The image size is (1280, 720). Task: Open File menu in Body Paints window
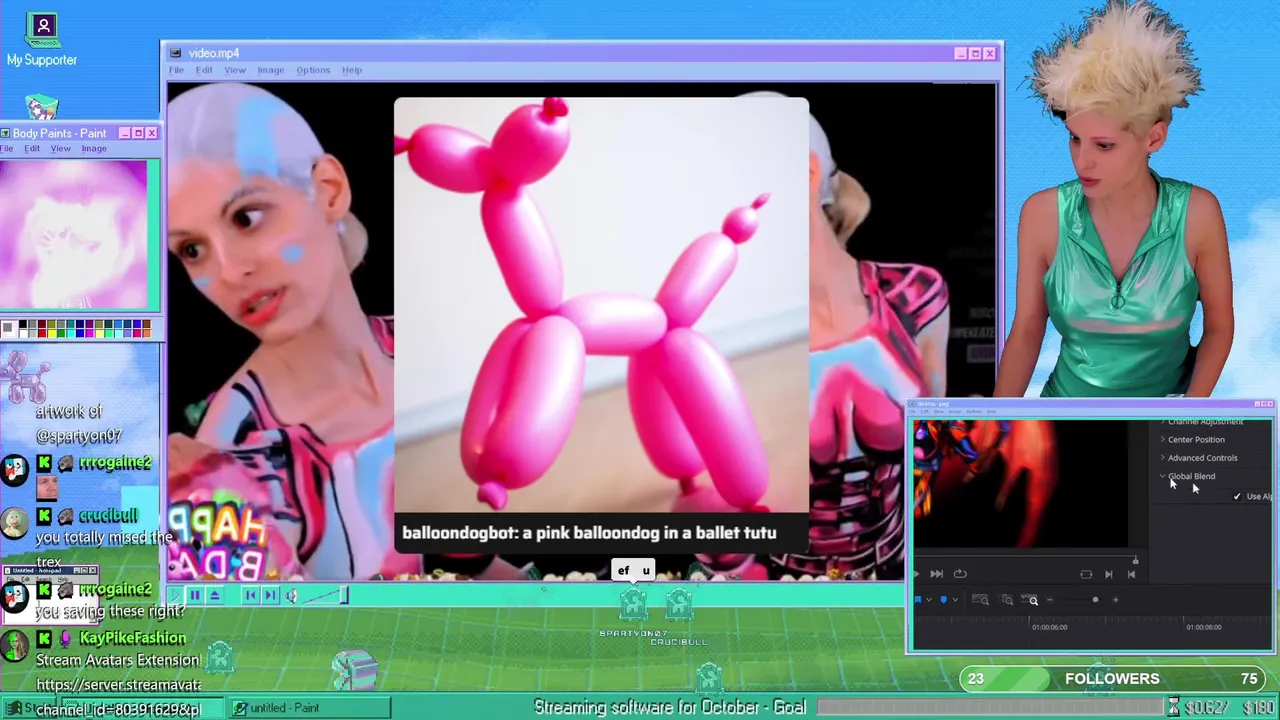7,149
